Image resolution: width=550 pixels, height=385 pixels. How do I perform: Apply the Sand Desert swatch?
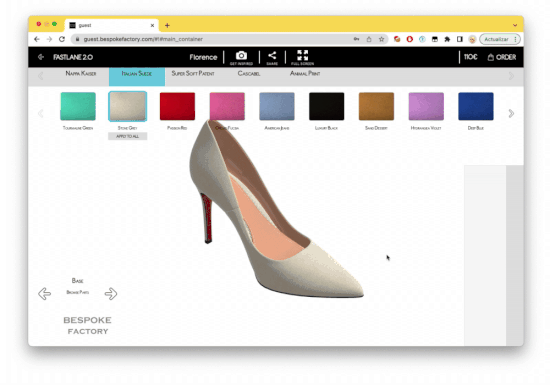[x=376, y=106]
